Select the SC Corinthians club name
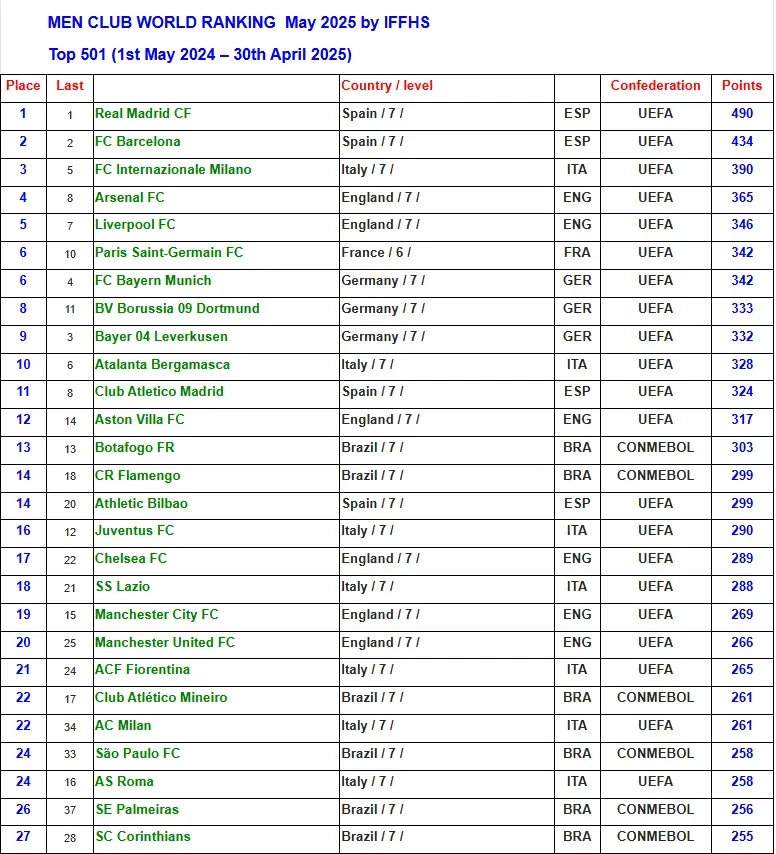This screenshot has height=854, width=776. 143,837
